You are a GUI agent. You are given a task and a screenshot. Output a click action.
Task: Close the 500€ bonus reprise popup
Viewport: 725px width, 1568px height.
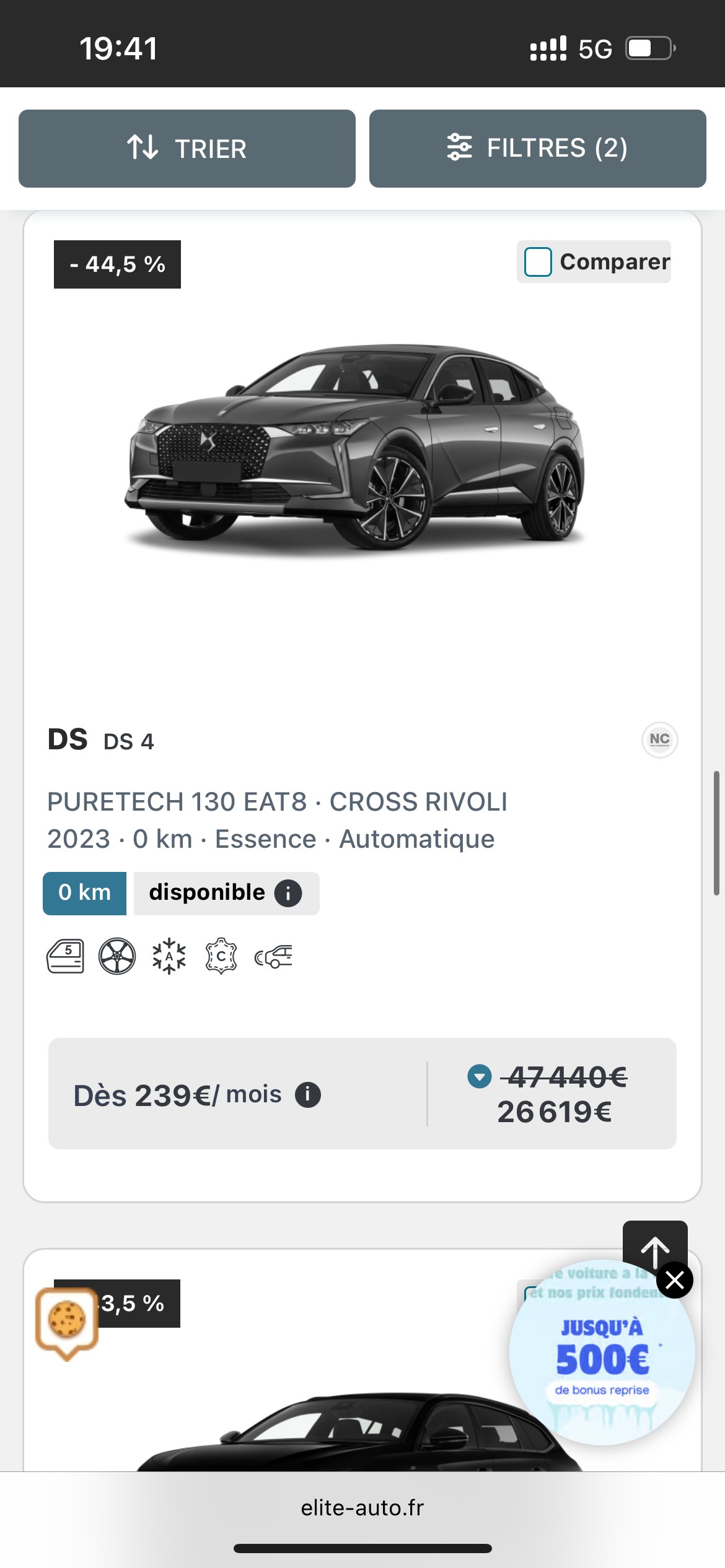[675, 1279]
